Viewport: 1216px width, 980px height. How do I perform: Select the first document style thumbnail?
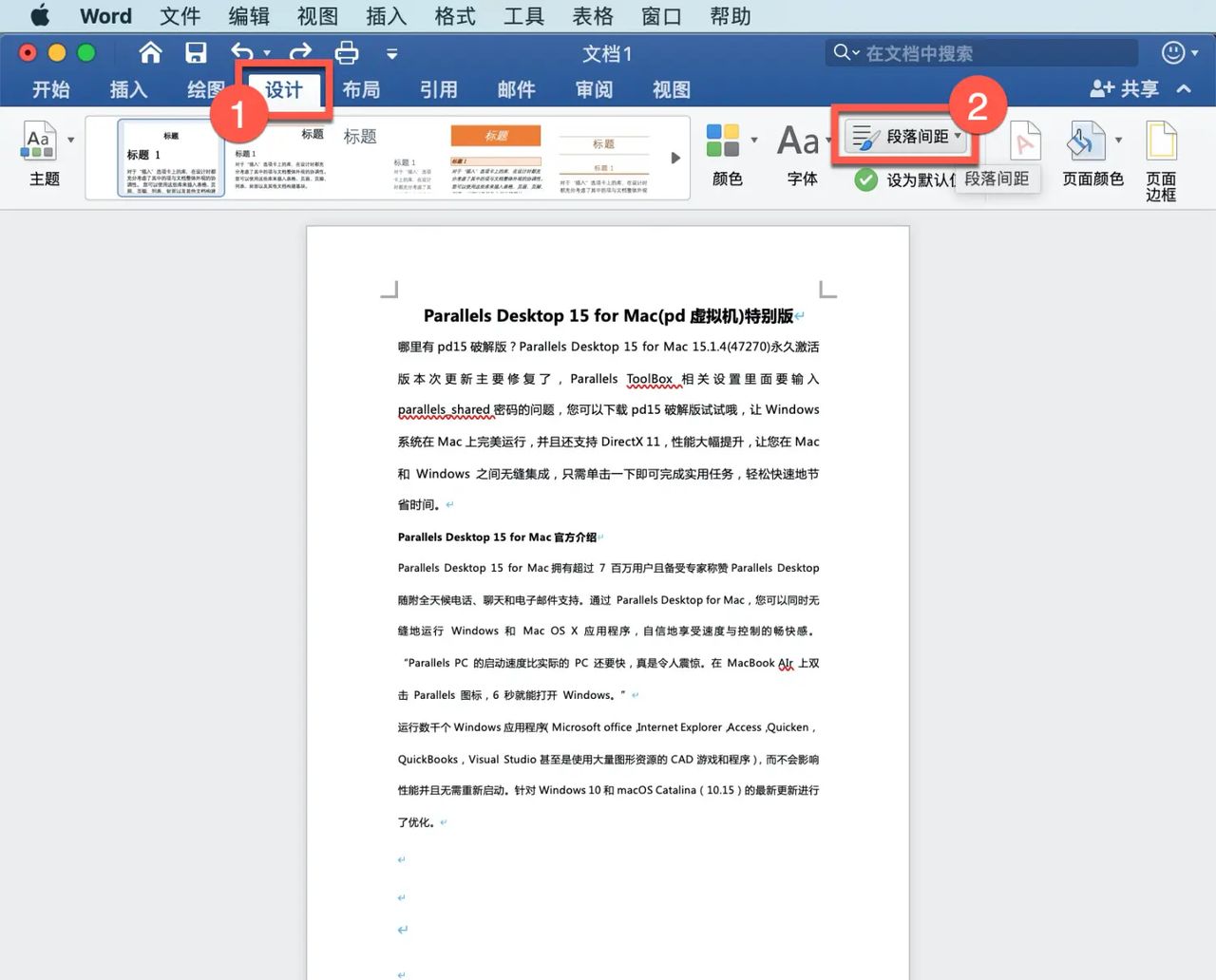(171, 158)
